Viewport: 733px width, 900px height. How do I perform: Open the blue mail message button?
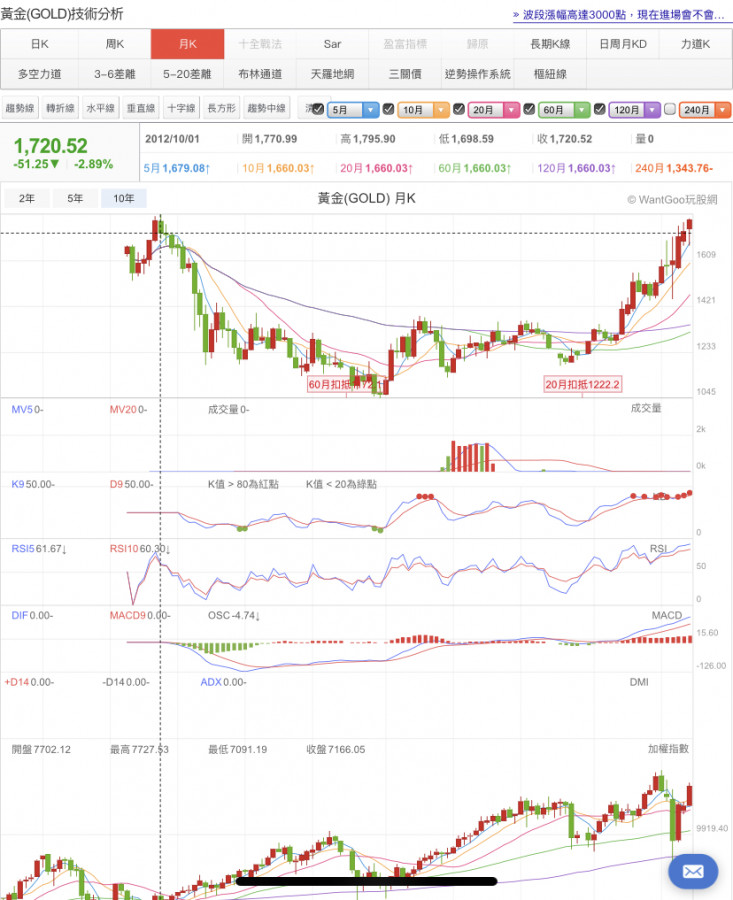tap(693, 870)
